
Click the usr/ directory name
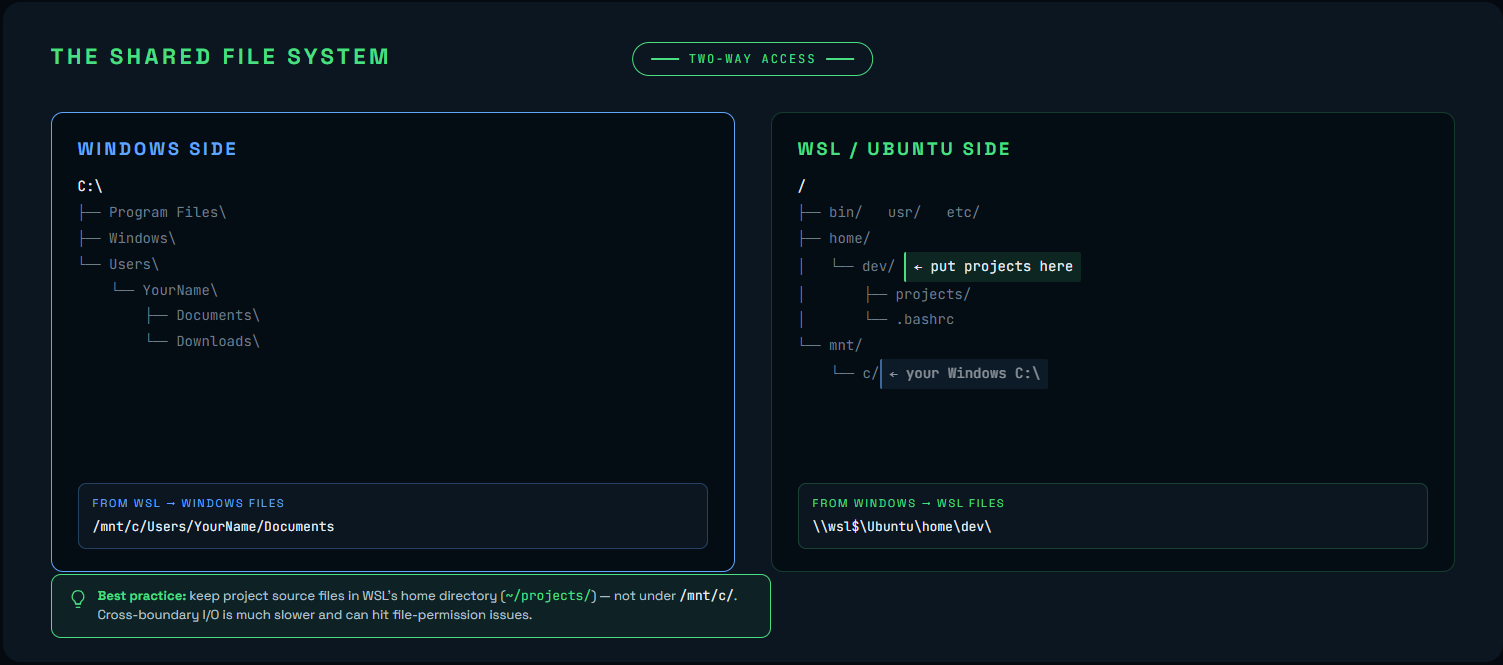coord(904,212)
